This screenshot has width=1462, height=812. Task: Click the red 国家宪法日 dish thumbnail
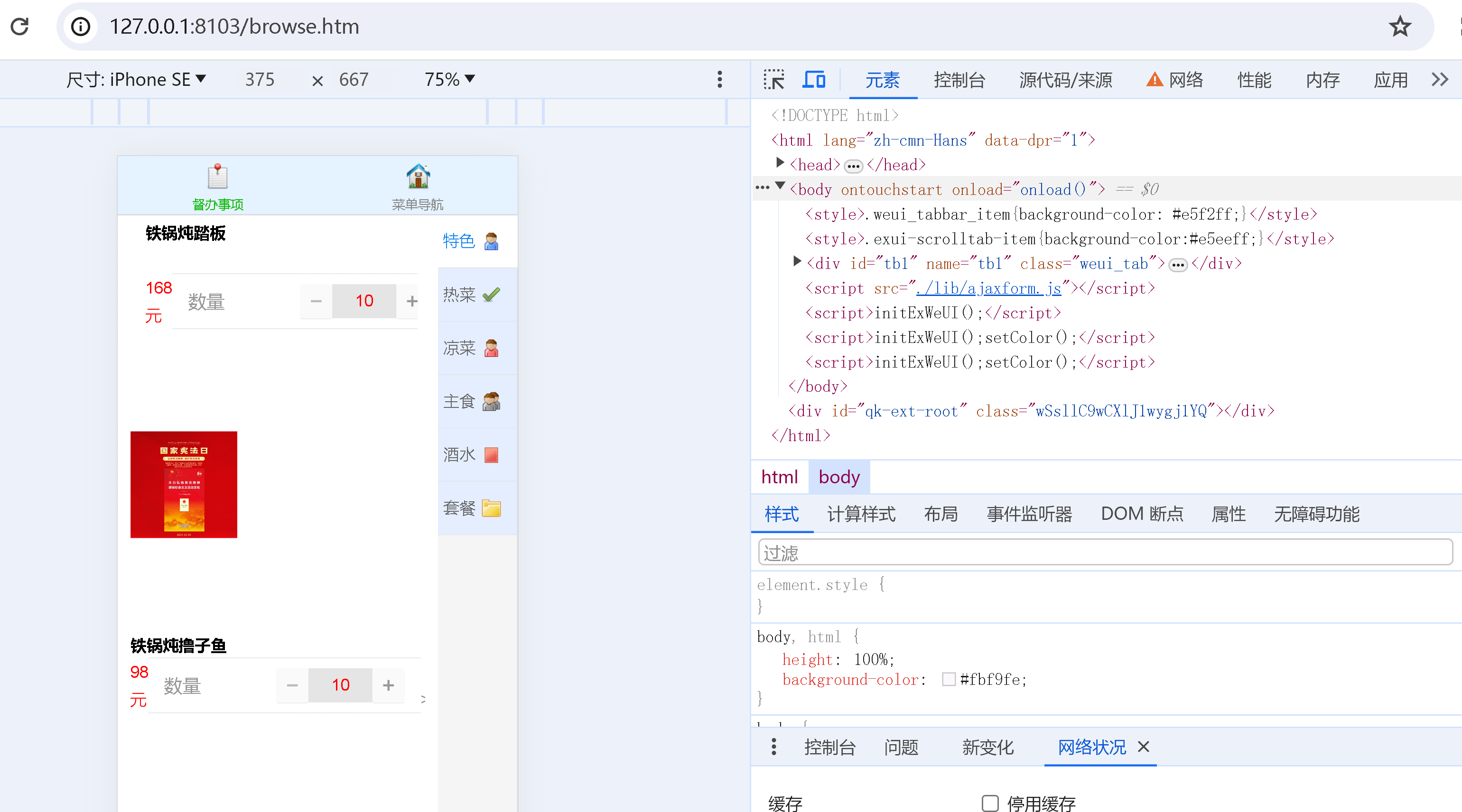[184, 485]
